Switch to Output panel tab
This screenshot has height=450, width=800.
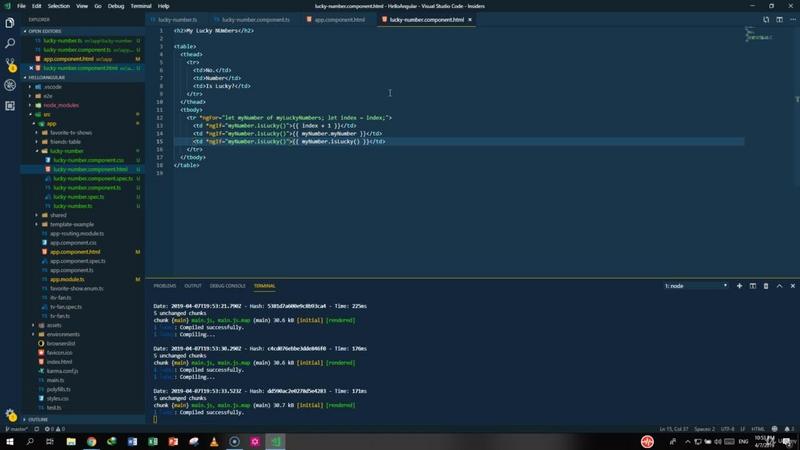pyautogui.click(x=193, y=286)
